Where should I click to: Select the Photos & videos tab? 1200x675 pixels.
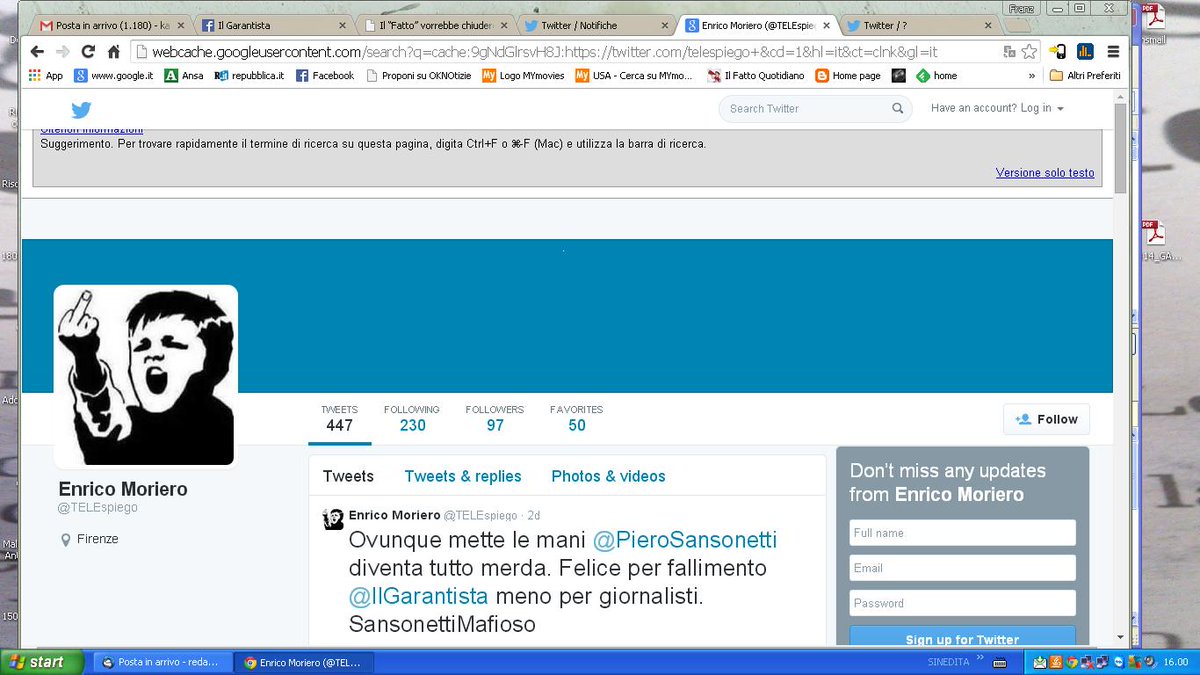(x=608, y=476)
